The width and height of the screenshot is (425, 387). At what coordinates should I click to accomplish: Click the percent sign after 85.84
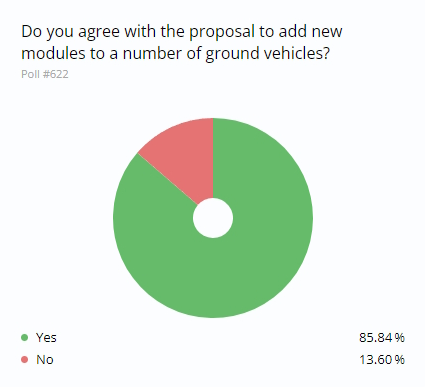coord(400,337)
